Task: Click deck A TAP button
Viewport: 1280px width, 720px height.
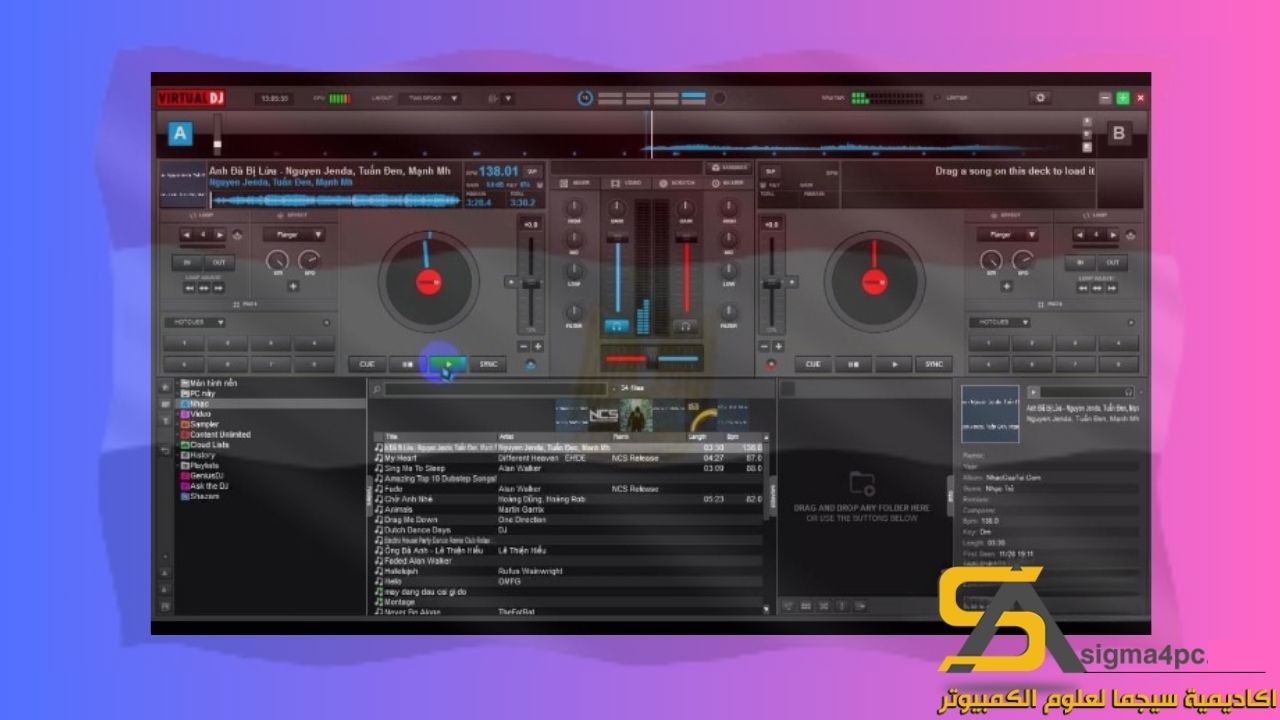Action: 532,171
